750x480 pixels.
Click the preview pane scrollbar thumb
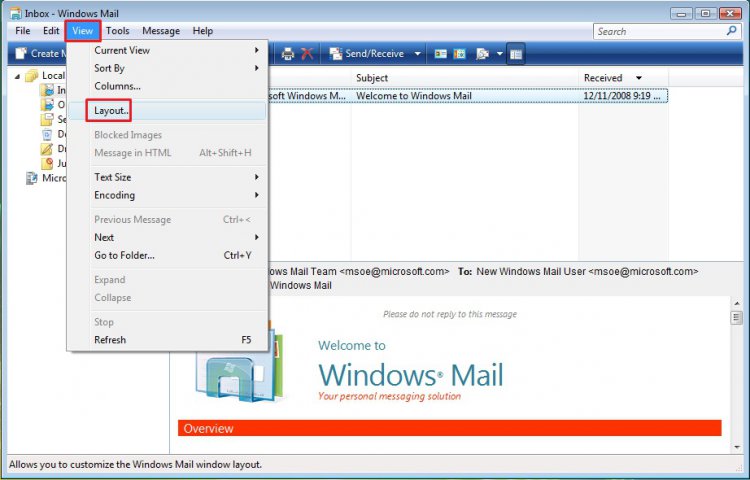(x=737, y=317)
